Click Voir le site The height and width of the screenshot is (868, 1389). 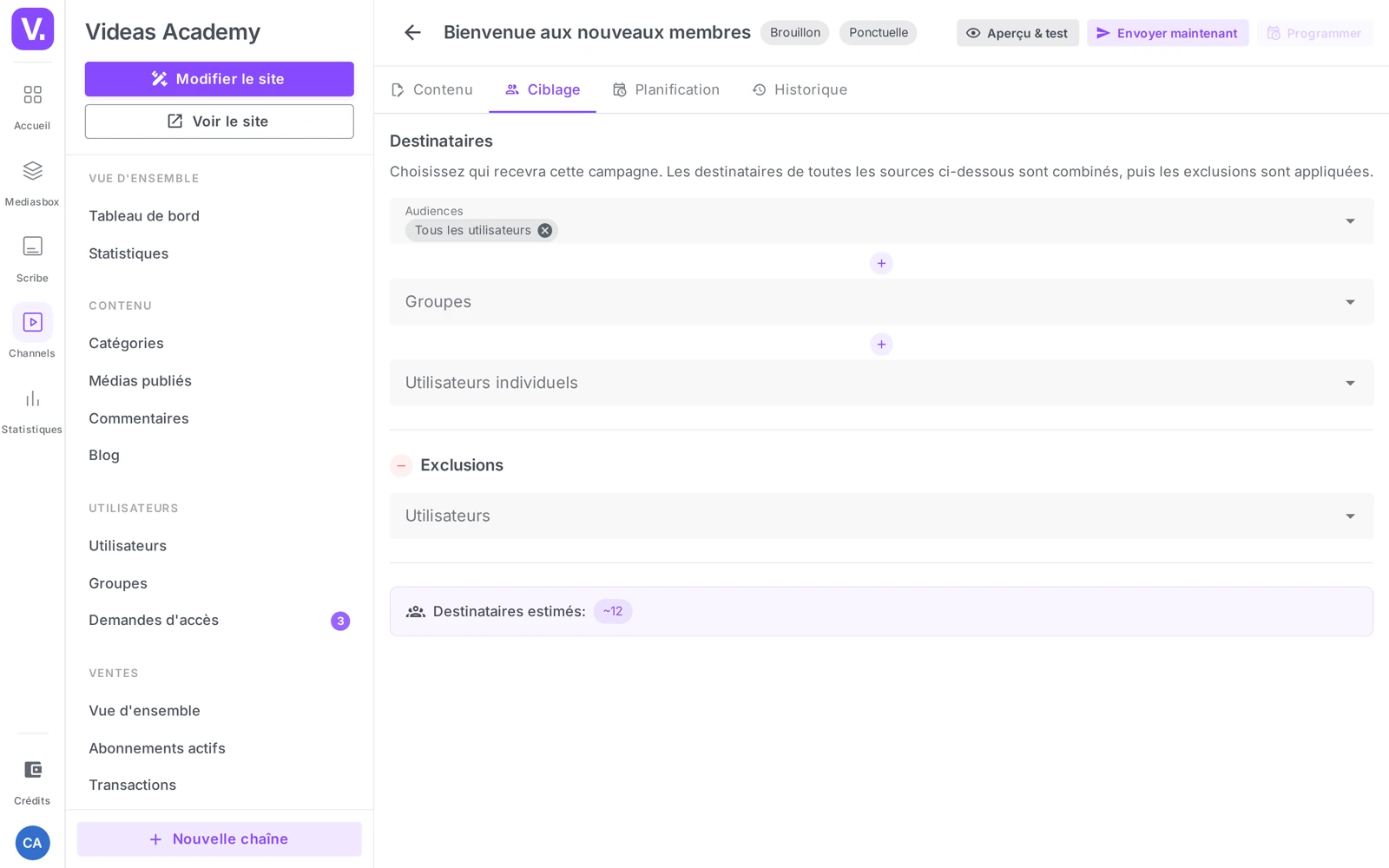(220, 122)
